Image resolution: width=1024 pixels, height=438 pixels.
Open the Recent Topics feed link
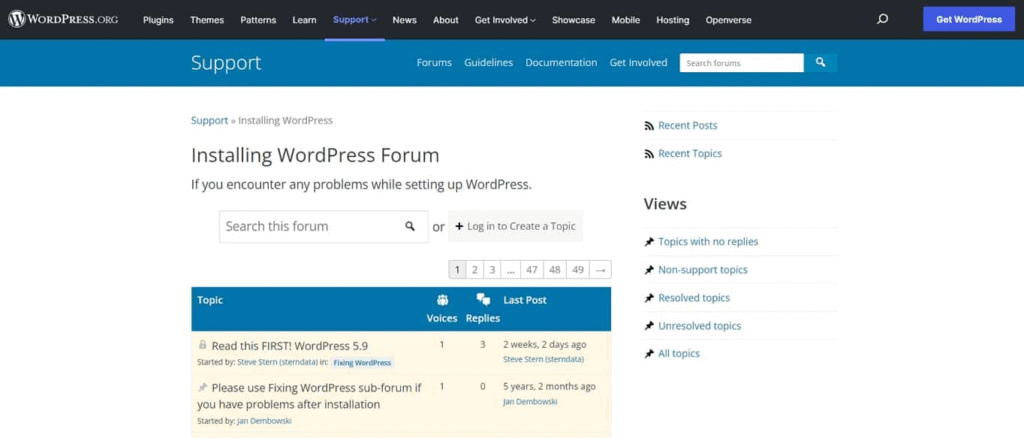pyautogui.click(x=690, y=153)
